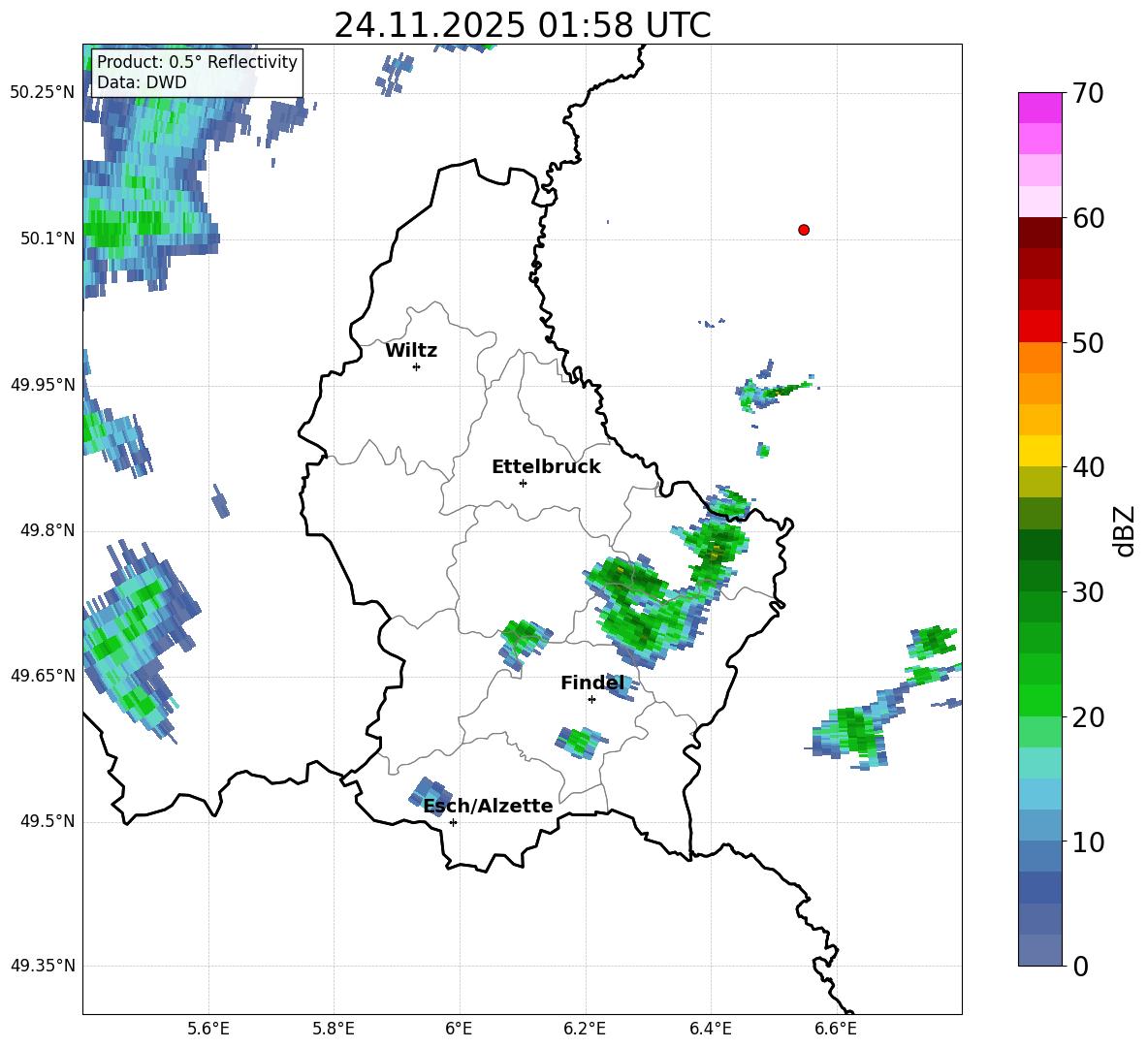Image resolution: width=1148 pixels, height=1048 pixels.
Task: Click the Esch/Alzette station cross marker
Action: tap(453, 822)
